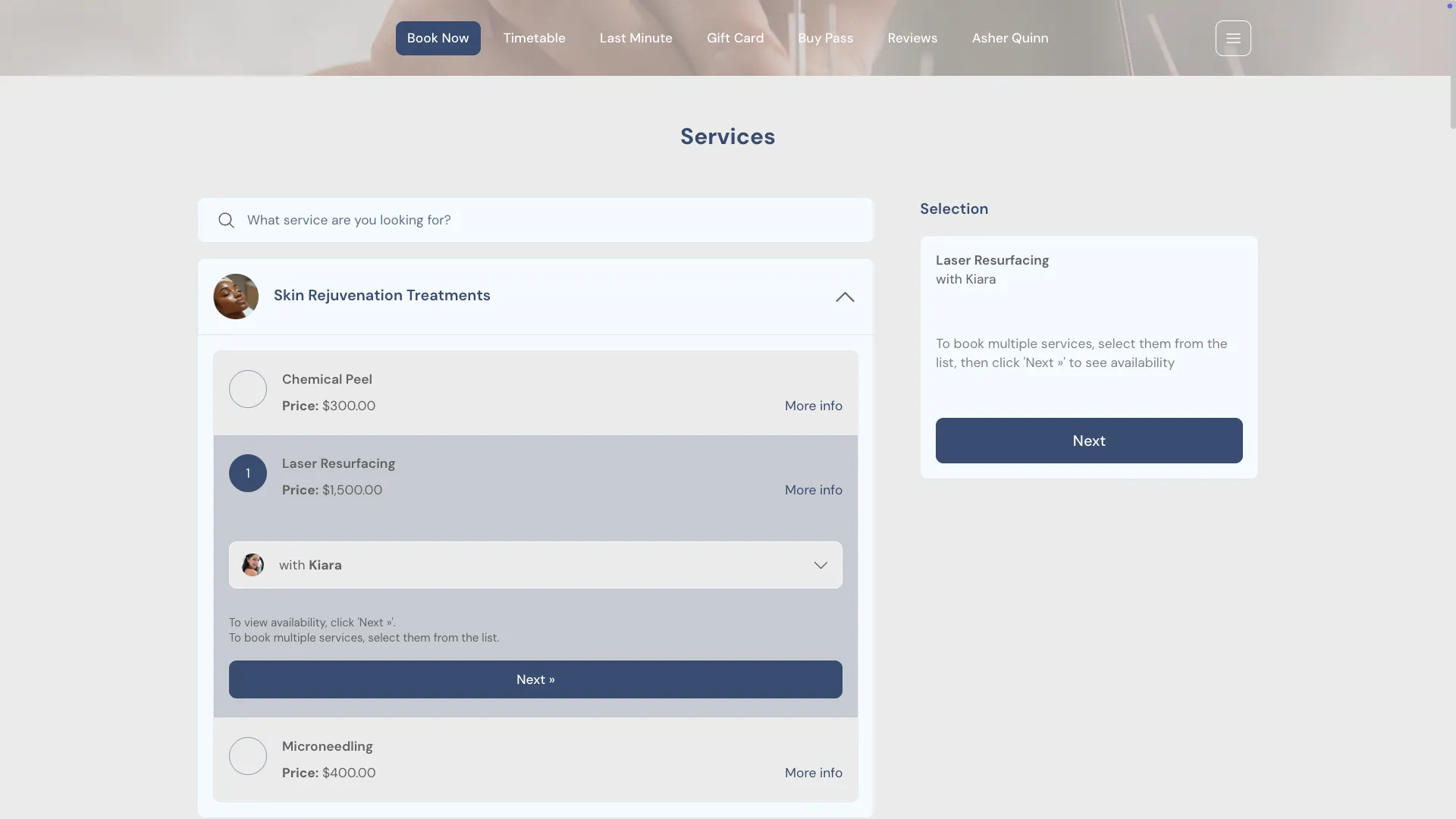The image size is (1456, 819).
Task: Click the wide Next » button
Action: click(x=535, y=679)
